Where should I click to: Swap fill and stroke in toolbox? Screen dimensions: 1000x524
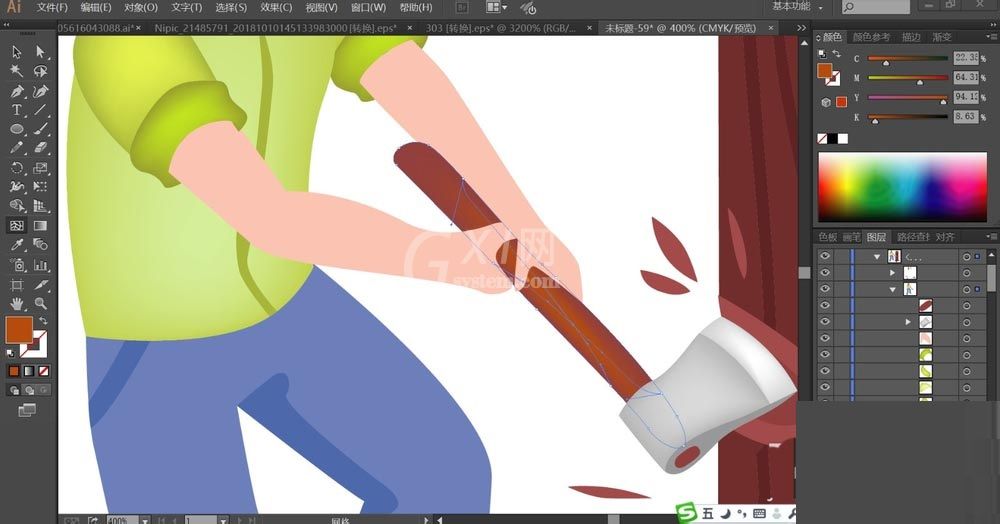click(43, 321)
